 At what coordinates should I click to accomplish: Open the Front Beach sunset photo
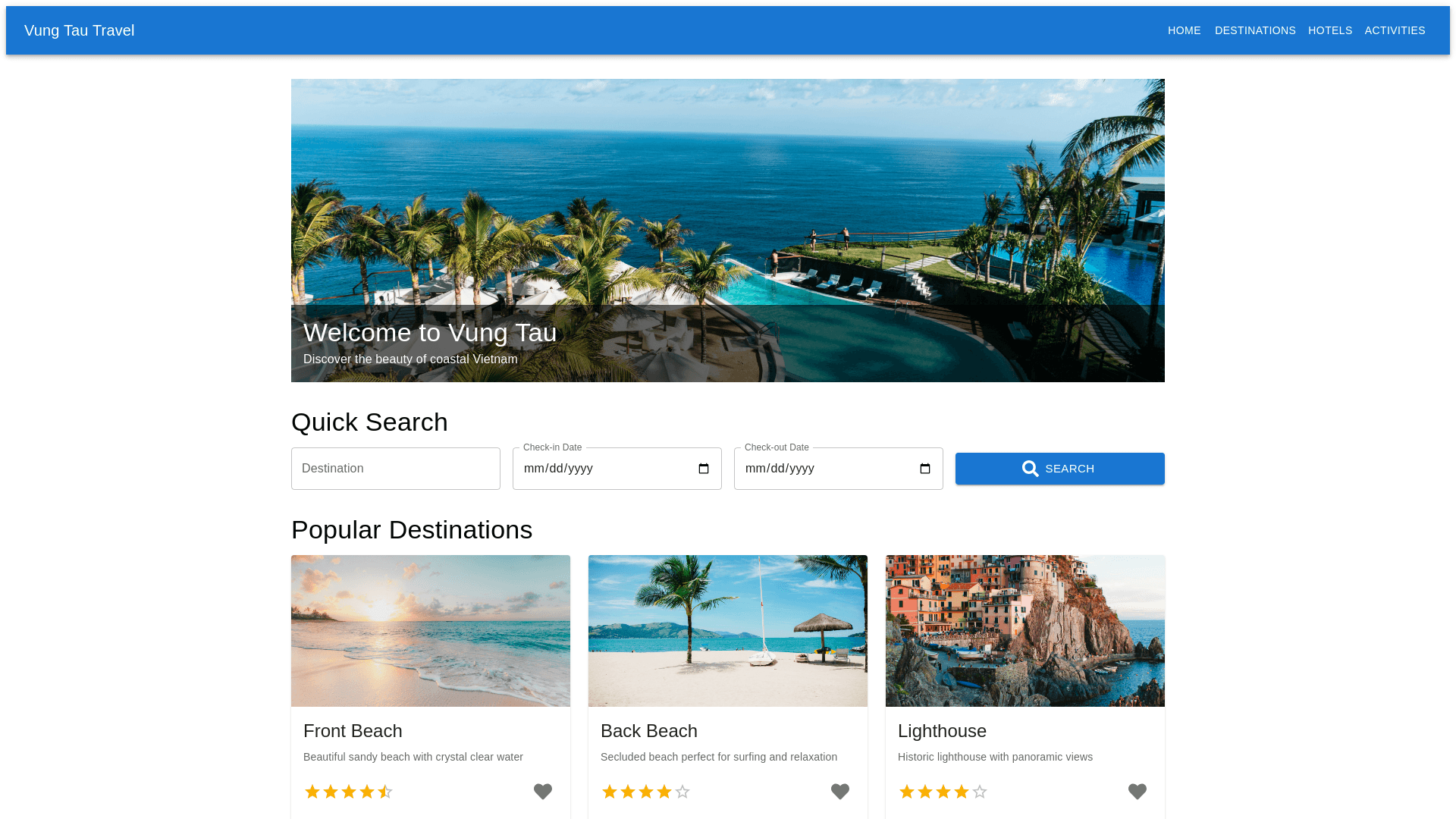pyautogui.click(x=431, y=631)
